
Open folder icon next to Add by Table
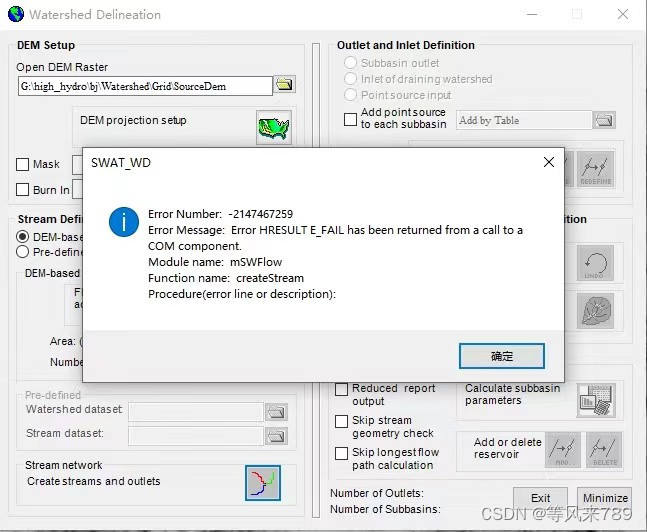tap(604, 120)
